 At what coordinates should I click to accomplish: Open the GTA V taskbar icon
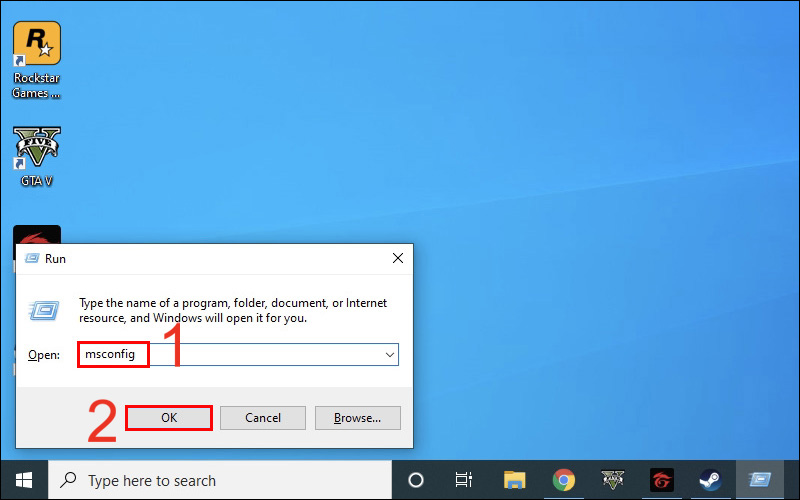point(612,480)
